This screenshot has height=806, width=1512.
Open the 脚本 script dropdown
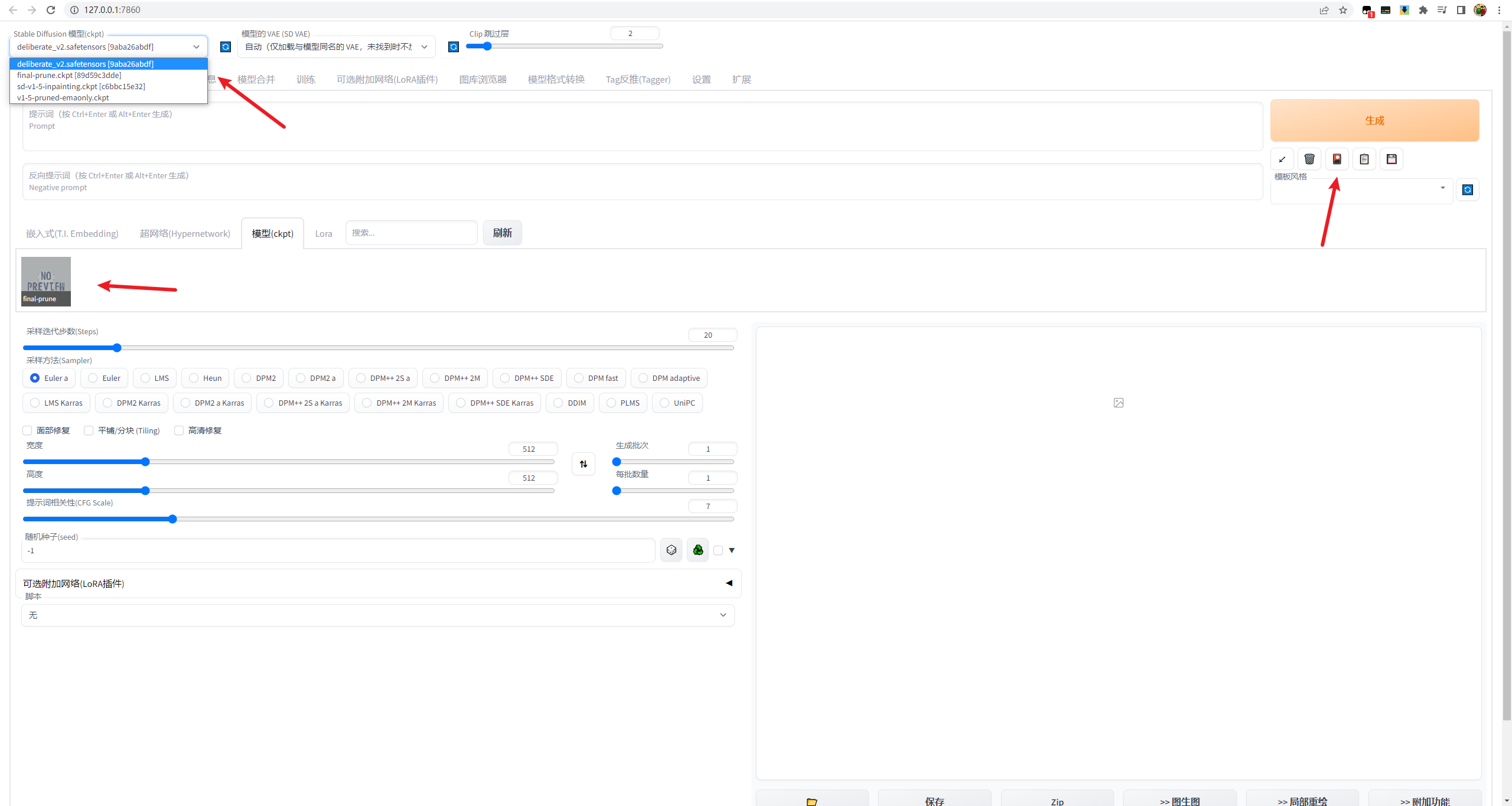[x=377, y=615]
